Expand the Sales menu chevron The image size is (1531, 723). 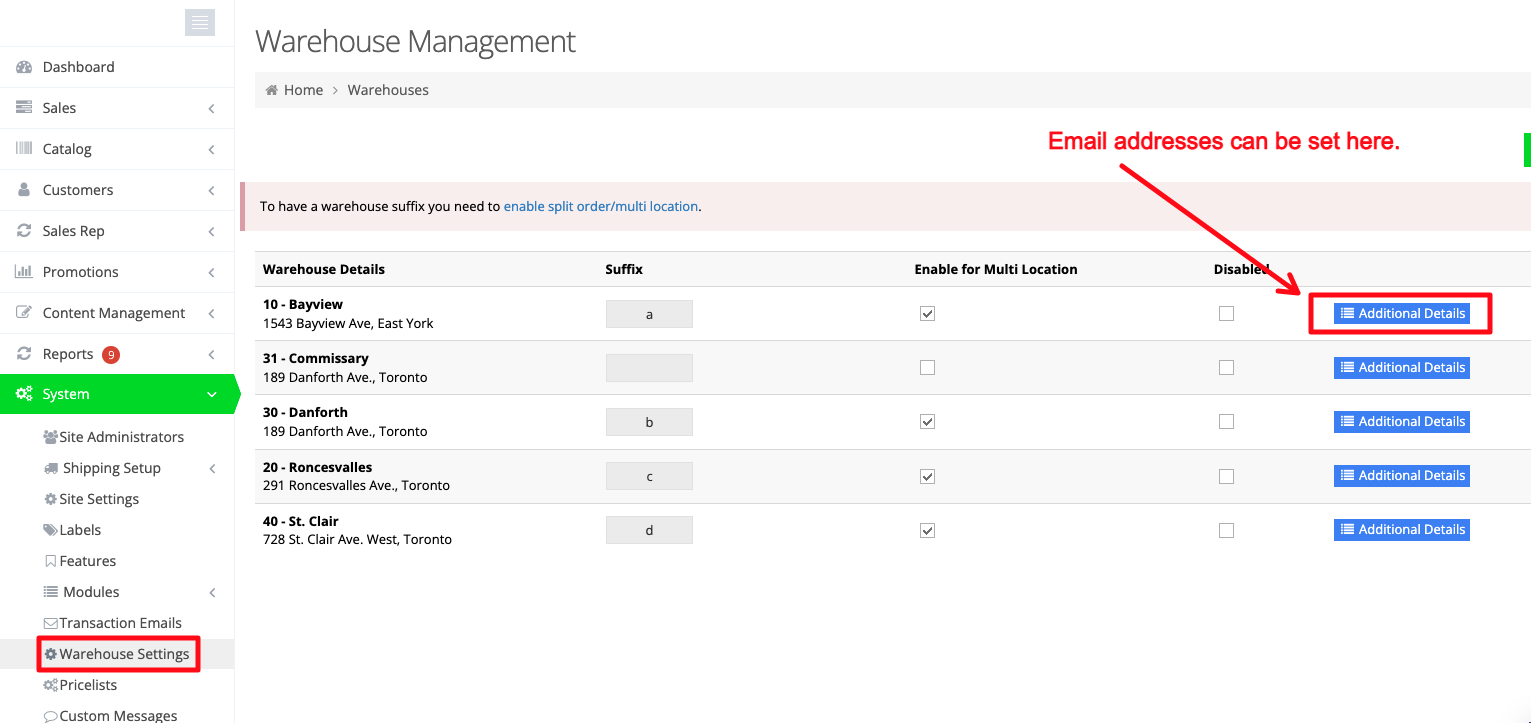211,108
